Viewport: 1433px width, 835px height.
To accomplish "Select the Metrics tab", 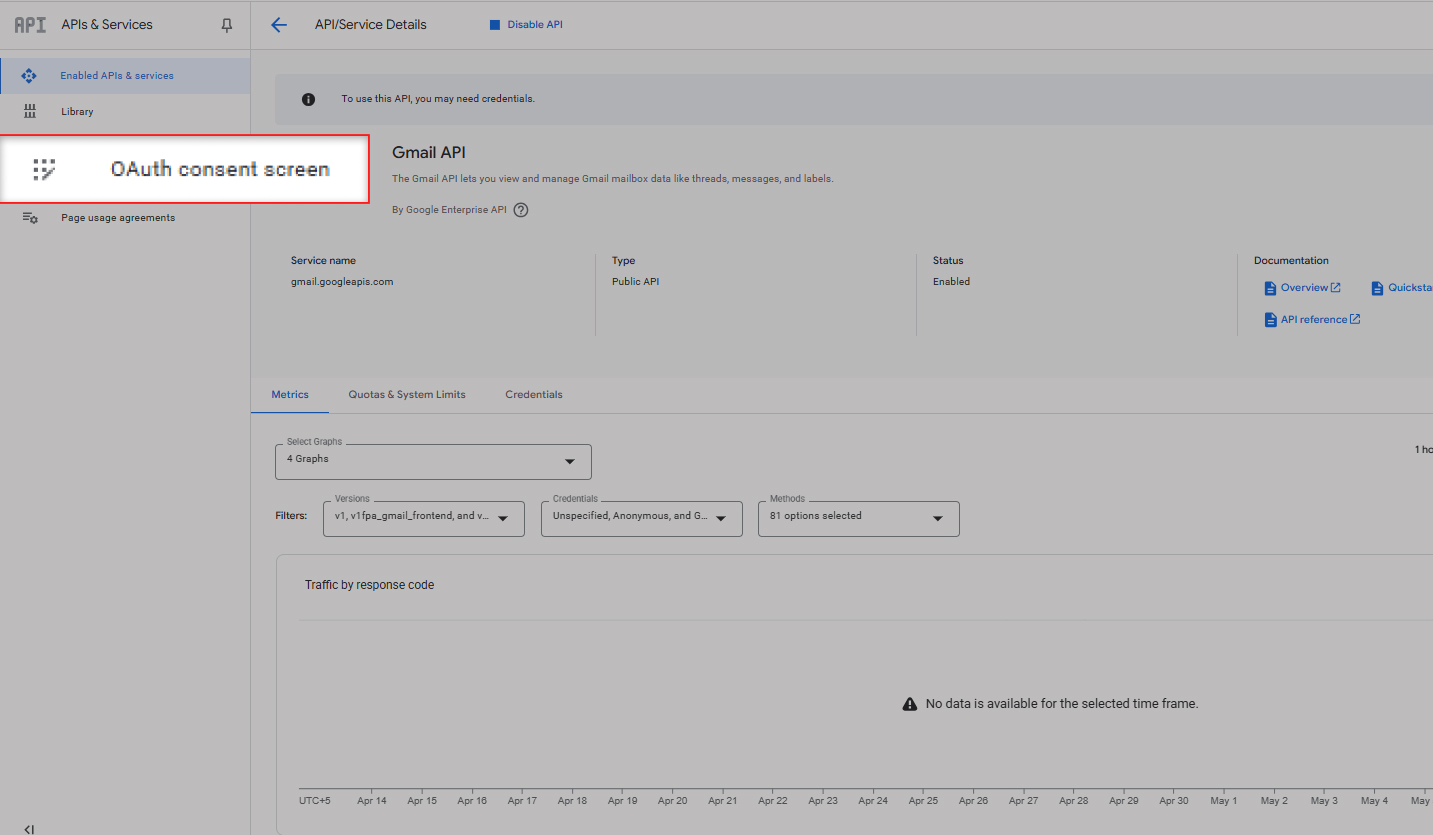I will (290, 395).
